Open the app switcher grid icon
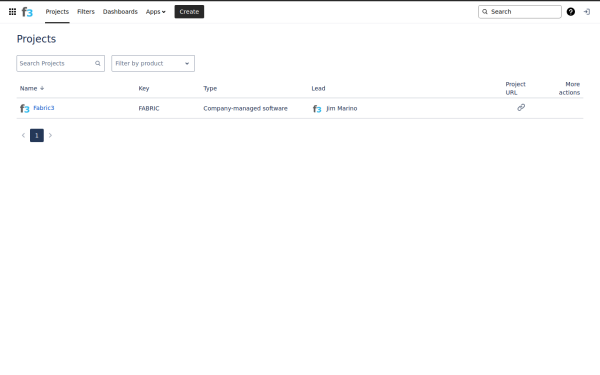The image size is (600, 375). click(x=12, y=12)
